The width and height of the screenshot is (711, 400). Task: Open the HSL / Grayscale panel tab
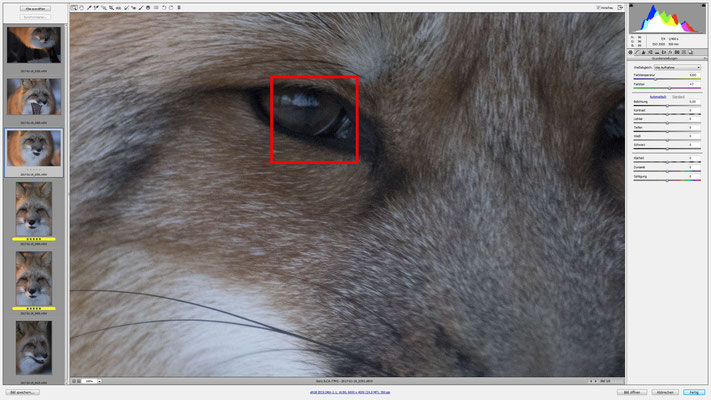[650, 52]
